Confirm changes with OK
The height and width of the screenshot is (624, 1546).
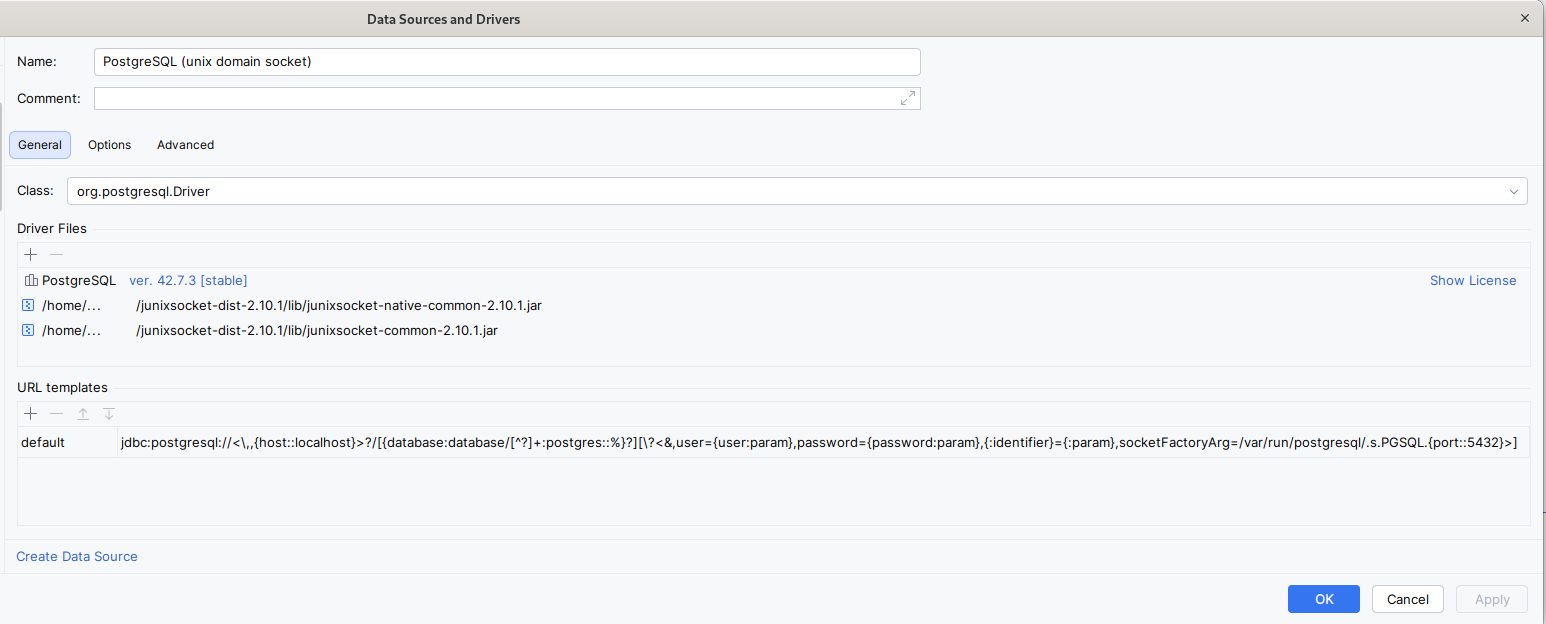[x=1323, y=599]
